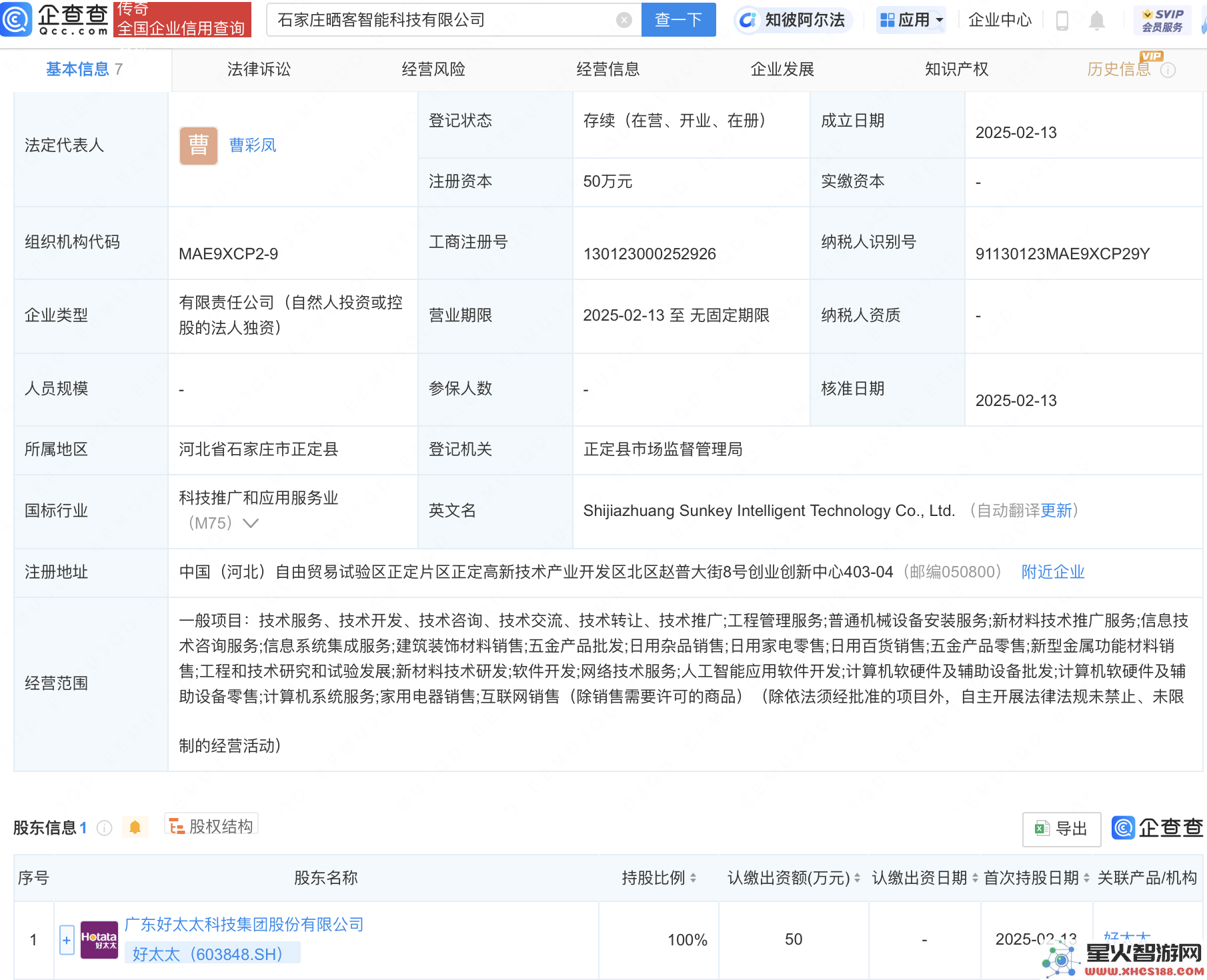1207x980 pixels.
Task: Click the 传奇 全国企业信用查询 banner
Action: (182, 19)
